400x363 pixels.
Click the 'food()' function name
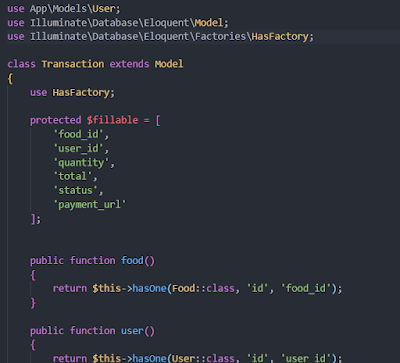(138, 260)
